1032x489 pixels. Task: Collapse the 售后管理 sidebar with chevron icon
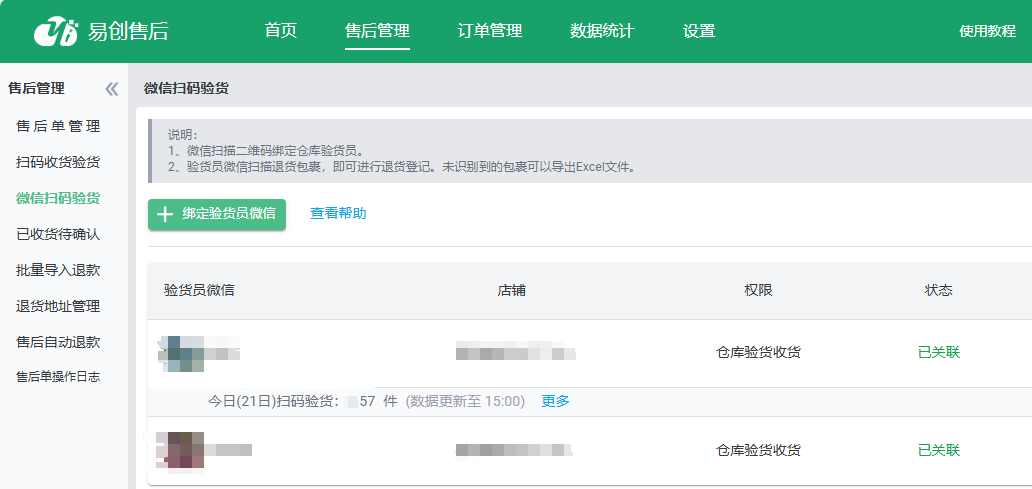tap(112, 89)
